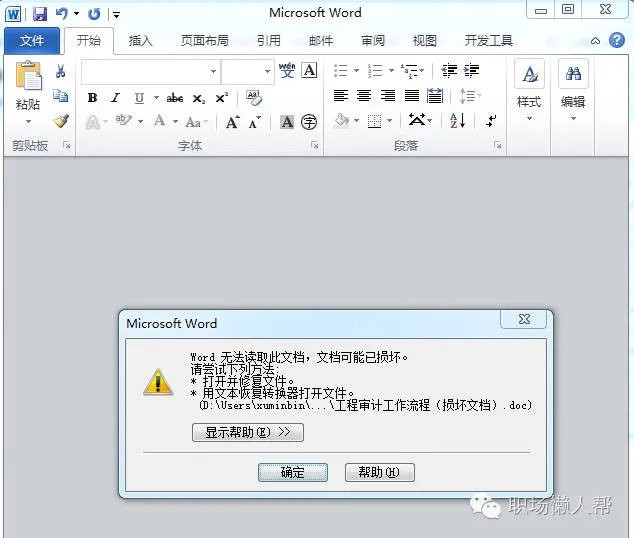Switch to the 开发工具 ribbon tab
The width and height of the screenshot is (634, 538).
[x=488, y=40]
